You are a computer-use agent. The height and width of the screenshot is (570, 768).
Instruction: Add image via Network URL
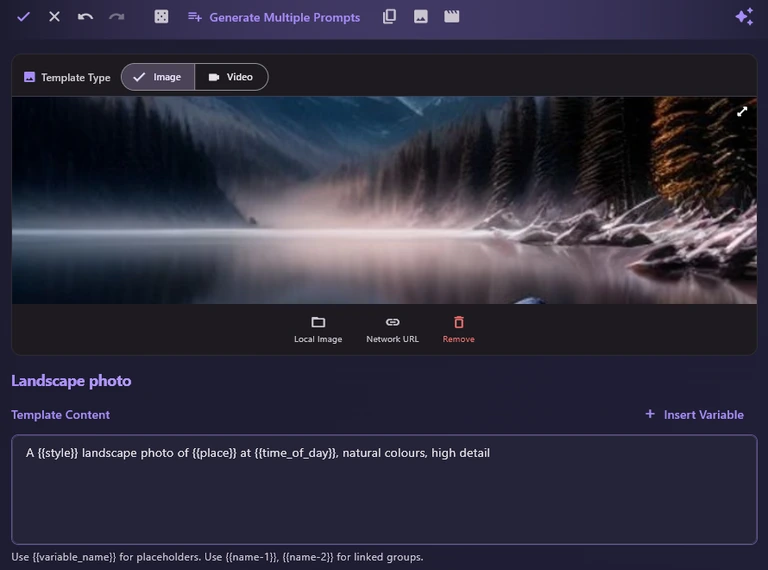pos(392,330)
